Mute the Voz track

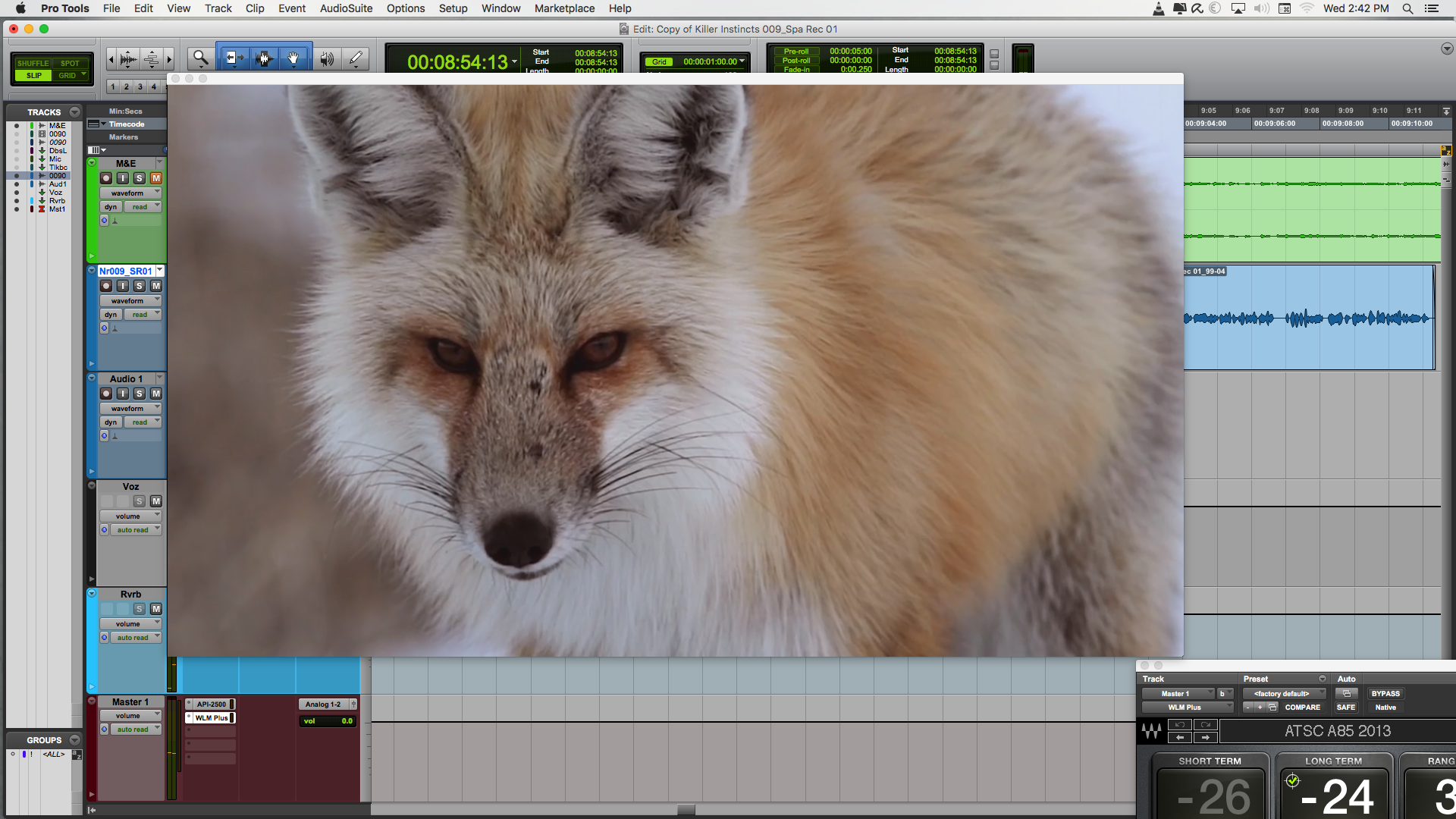pyautogui.click(x=156, y=501)
